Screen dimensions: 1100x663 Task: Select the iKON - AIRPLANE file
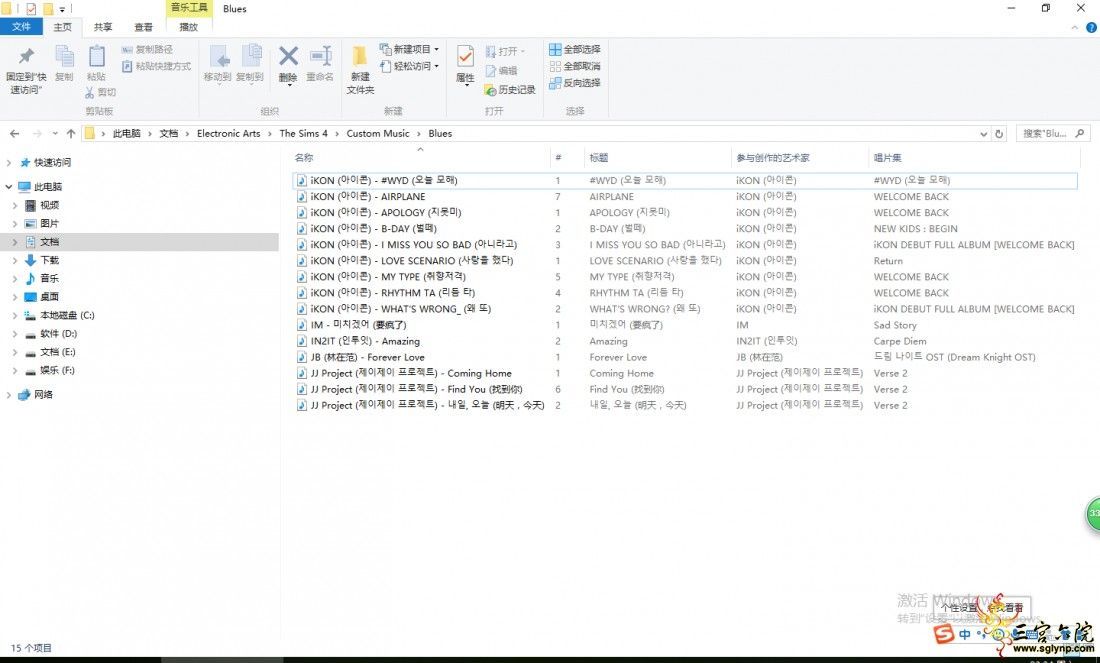(x=368, y=197)
